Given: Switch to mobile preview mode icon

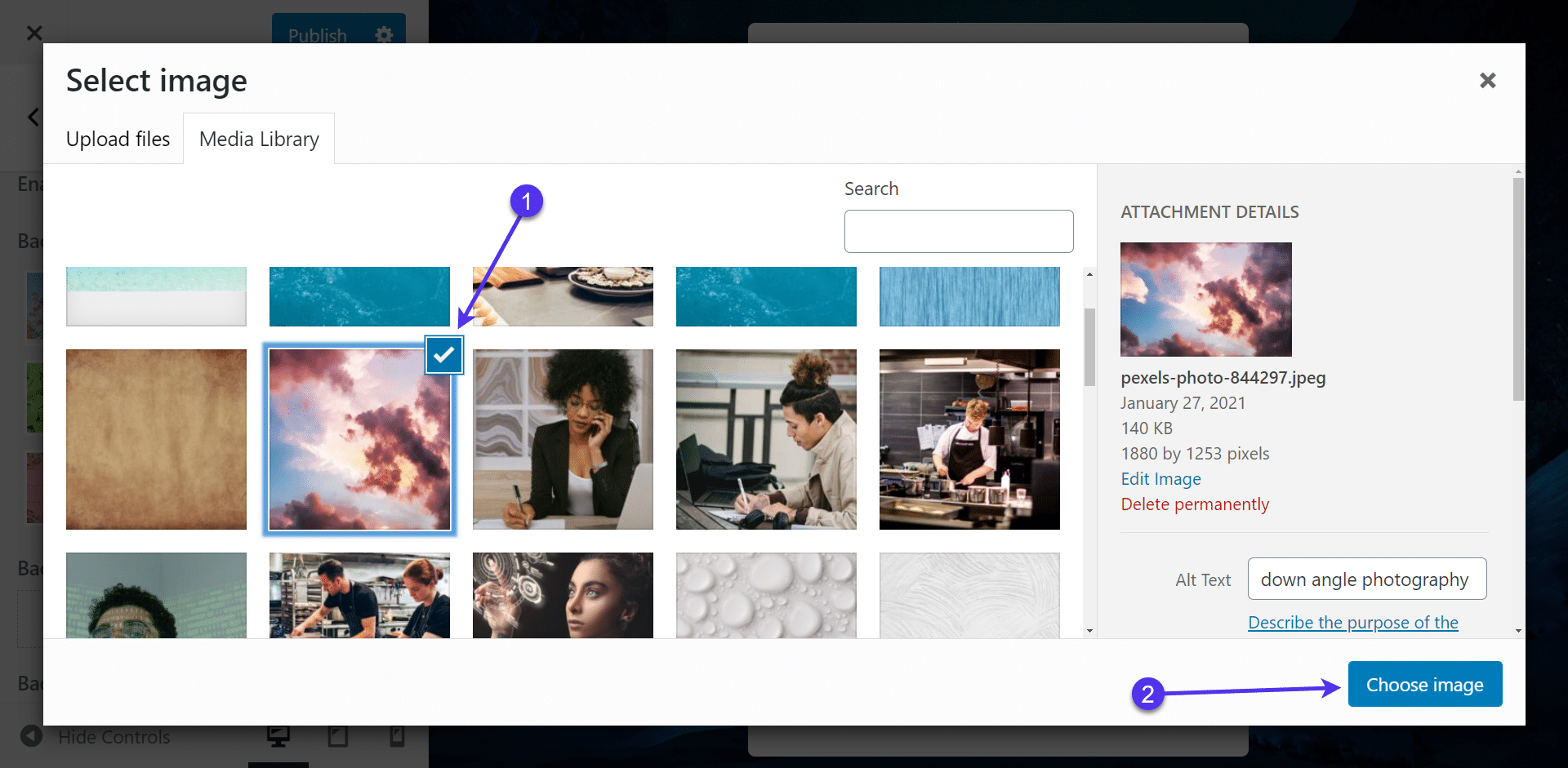Looking at the screenshot, I should [x=398, y=736].
